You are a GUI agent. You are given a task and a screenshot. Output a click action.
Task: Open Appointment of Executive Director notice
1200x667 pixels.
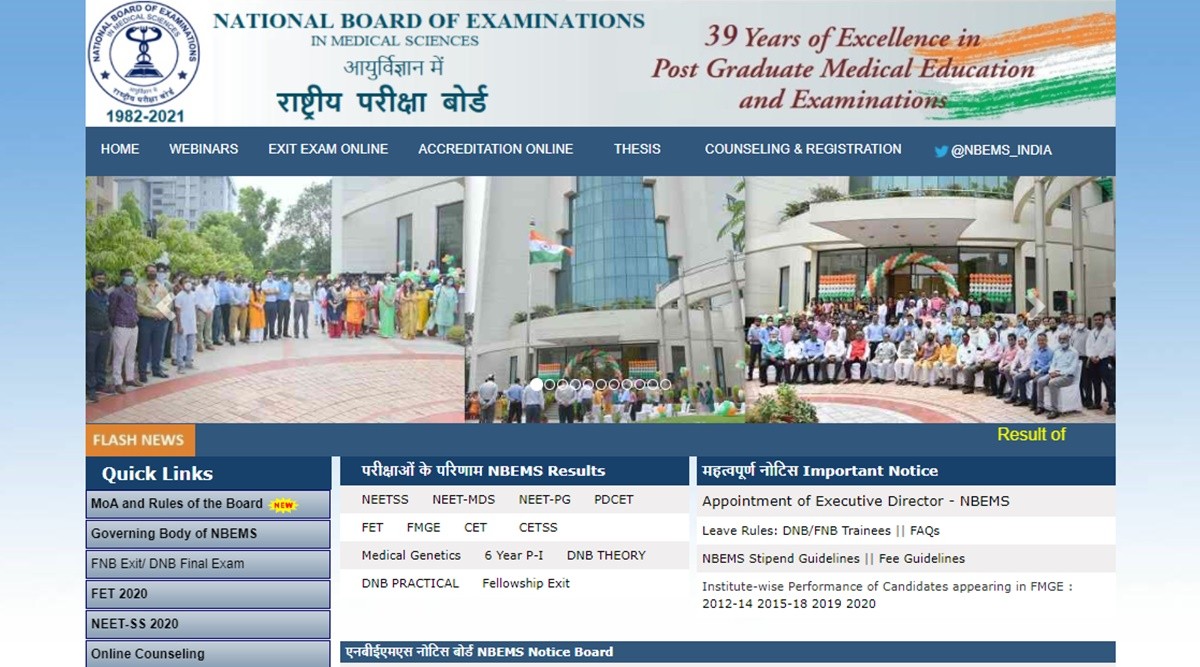(855, 501)
